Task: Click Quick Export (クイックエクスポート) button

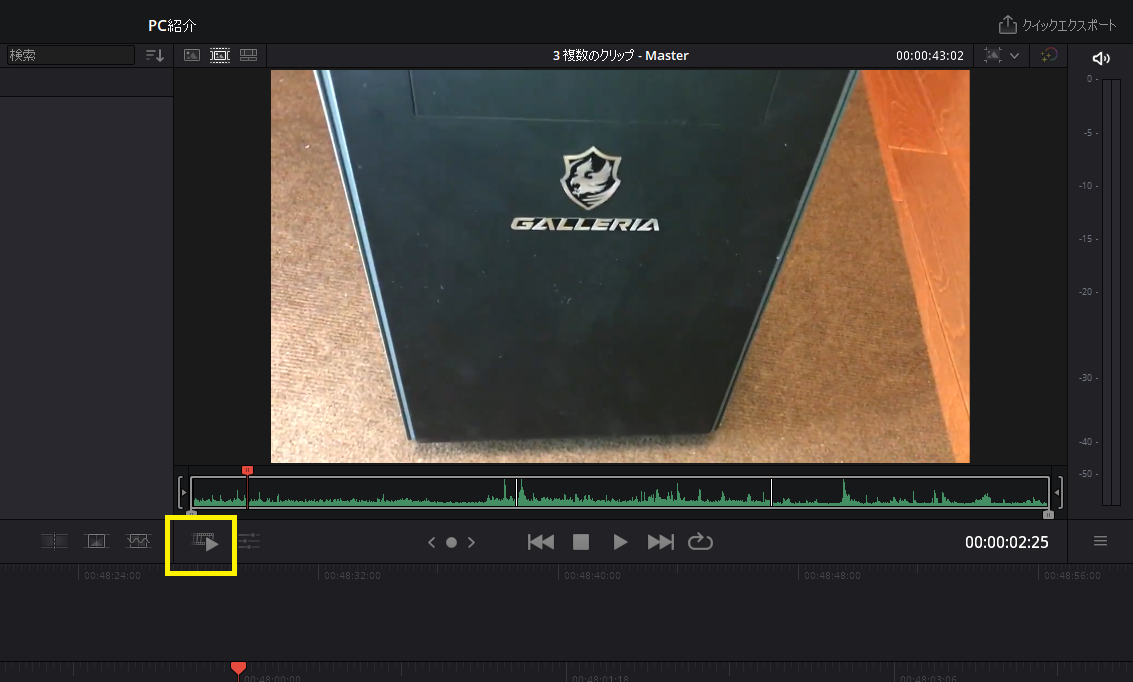Action: click(x=1057, y=25)
